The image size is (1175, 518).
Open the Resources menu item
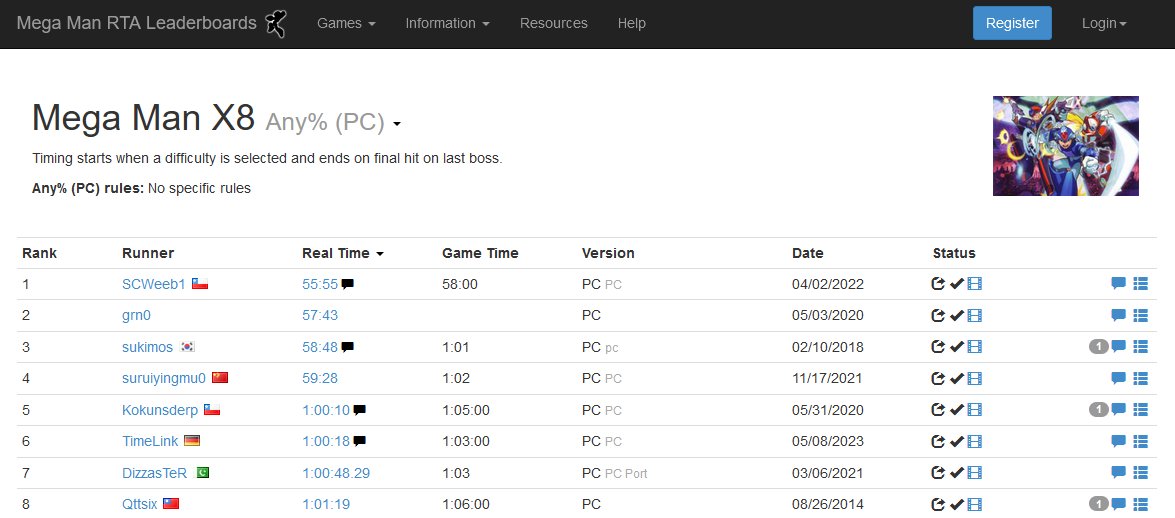pyautogui.click(x=554, y=24)
